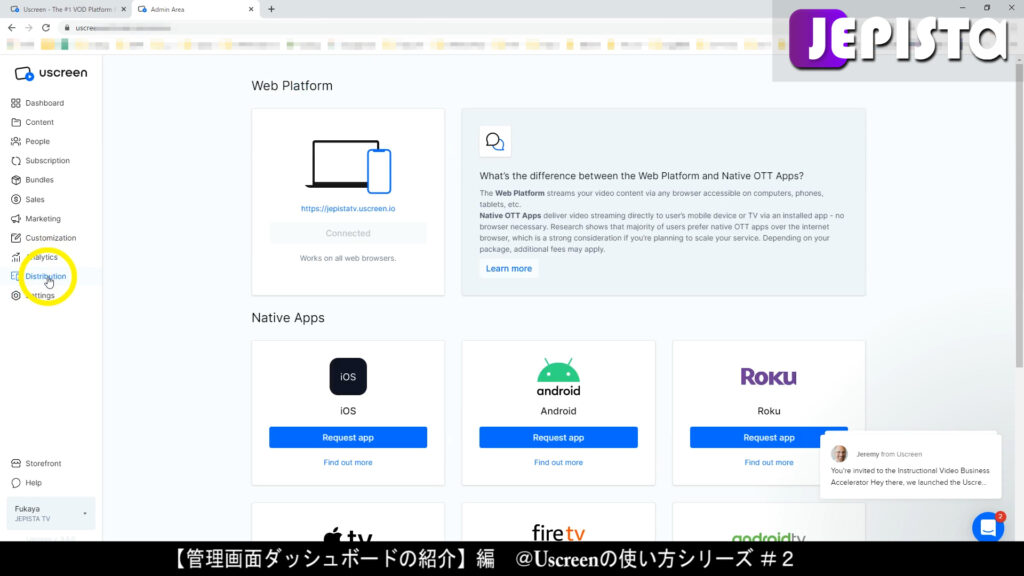Click the Fire TV logo
Screen dimensions: 1024x576
point(558,533)
